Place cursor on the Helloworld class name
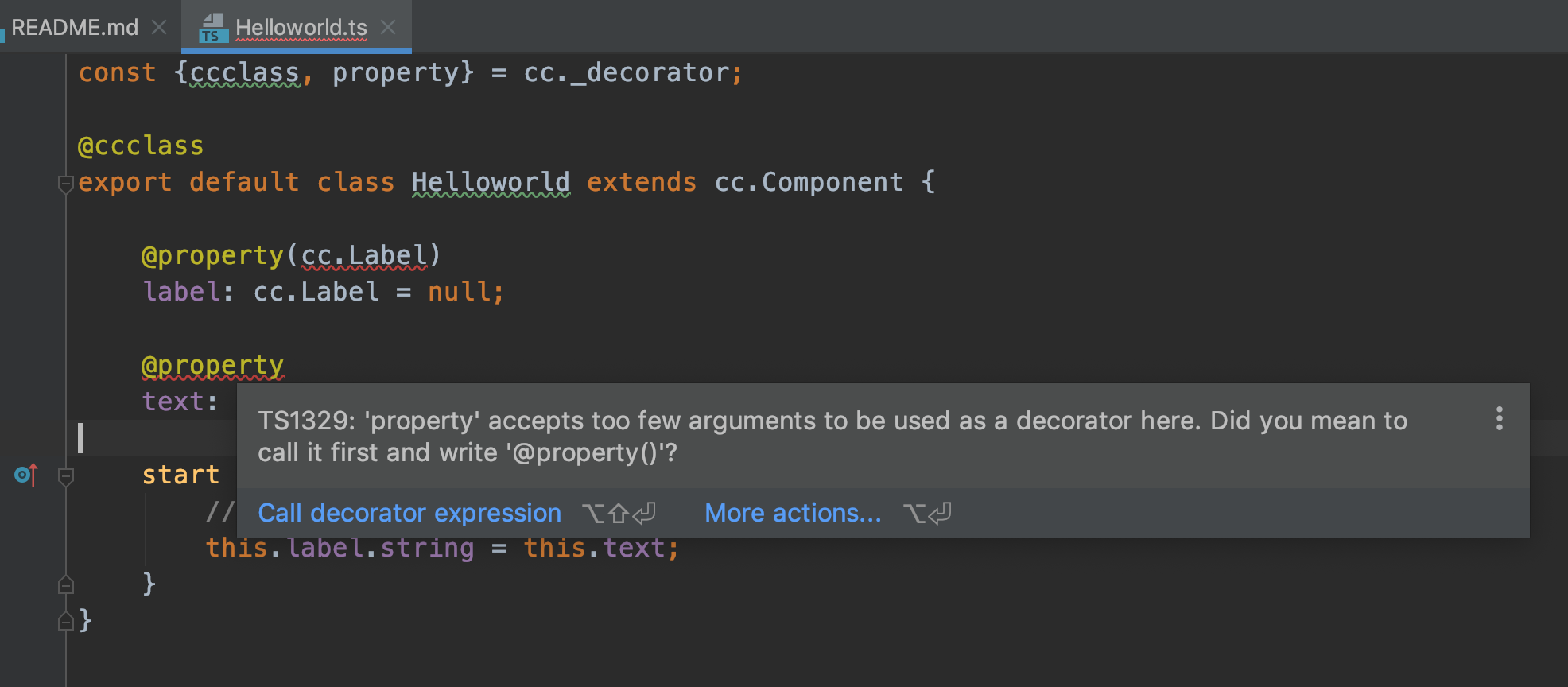Screen dimensions: 1568x687 coord(491,183)
